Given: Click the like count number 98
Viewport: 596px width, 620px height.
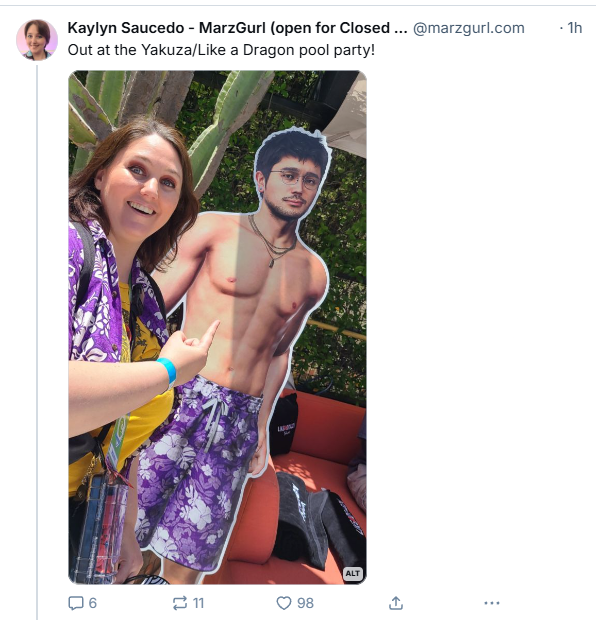Looking at the screenshot, I should pyautogui.click(x=305, y=603).
